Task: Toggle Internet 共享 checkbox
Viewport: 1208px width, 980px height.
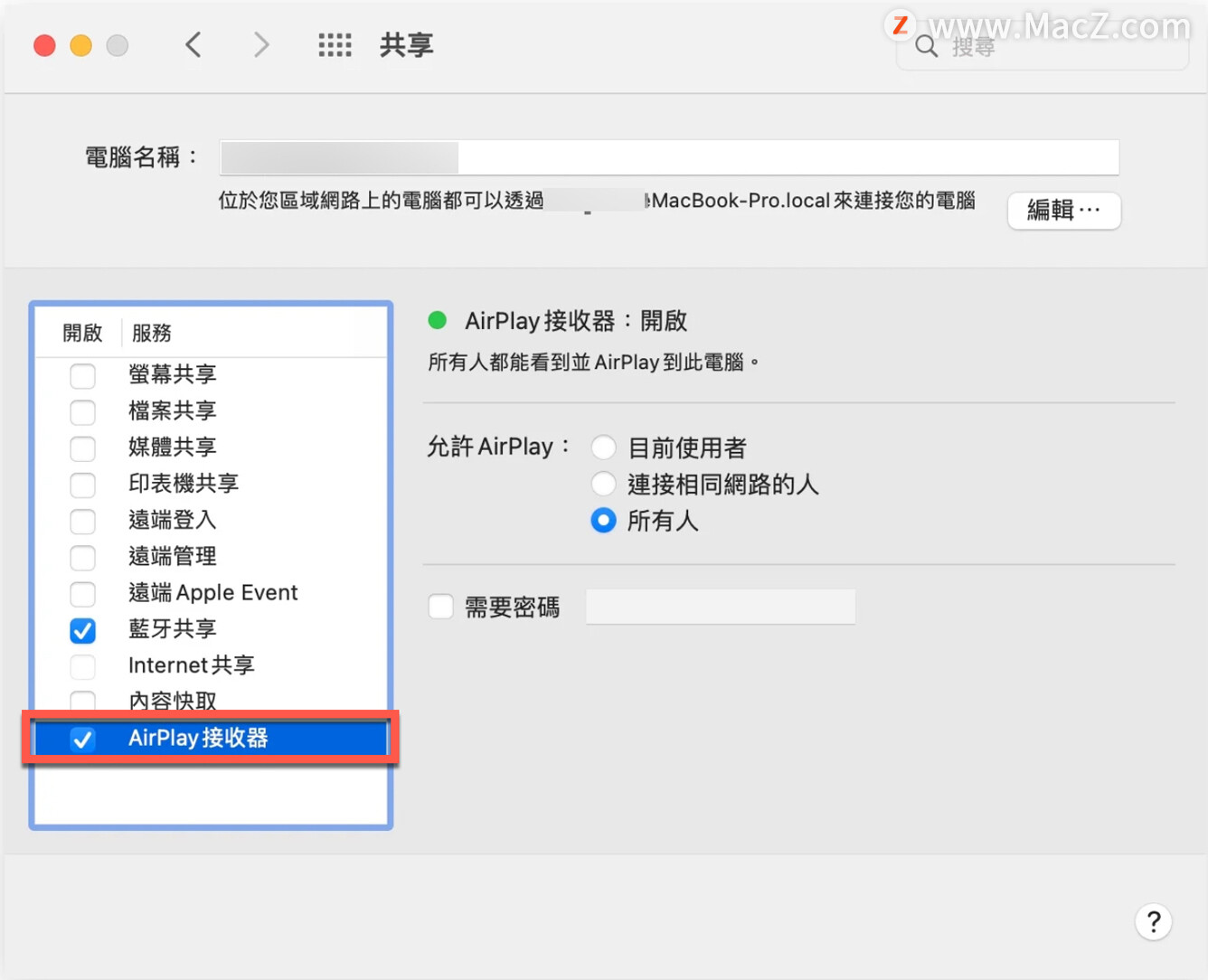Action: (82, 666)
